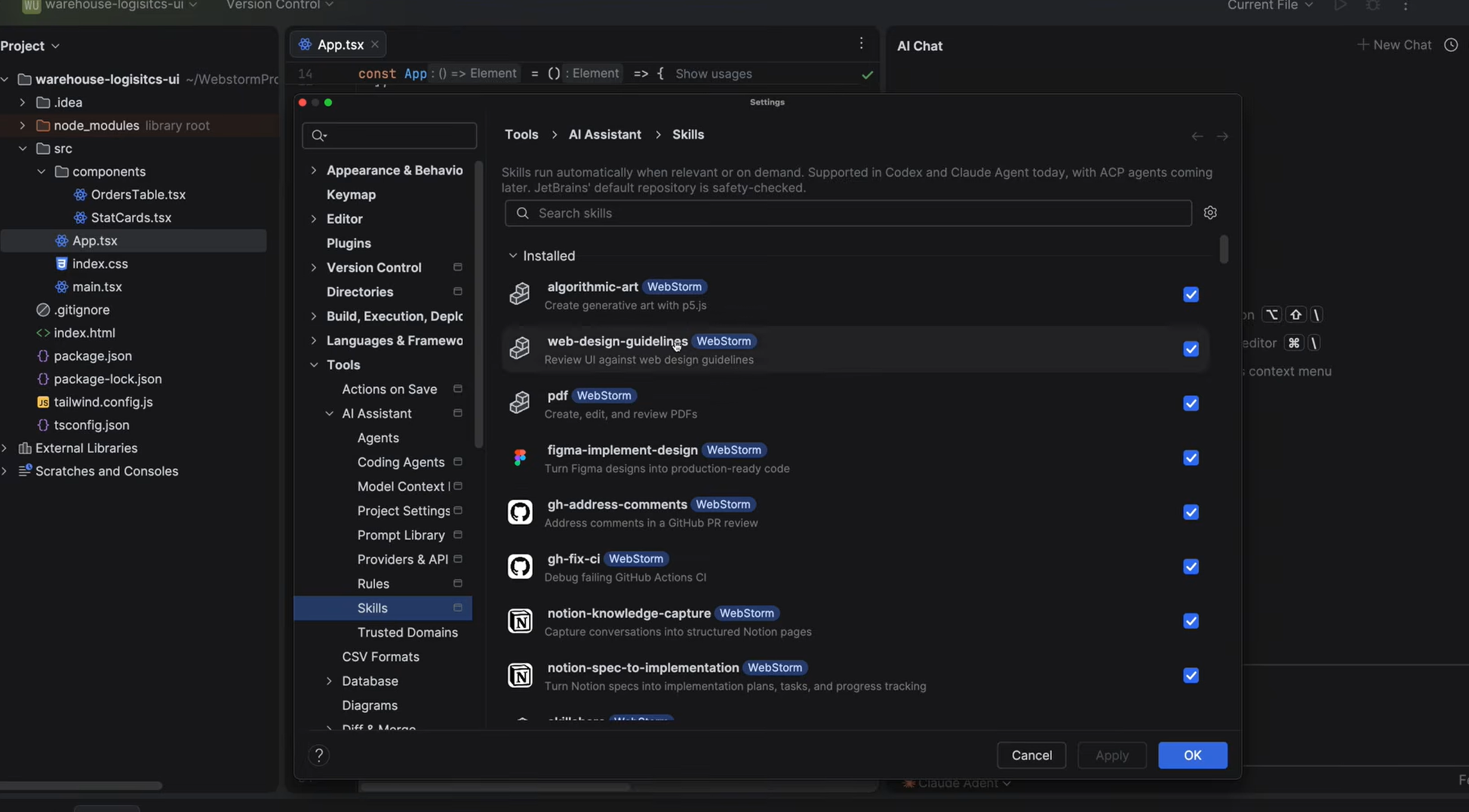Click project-level marker icon beside Version Control
The width and height of the screenshot is (1469, 812).
click(x=458, y=267)
